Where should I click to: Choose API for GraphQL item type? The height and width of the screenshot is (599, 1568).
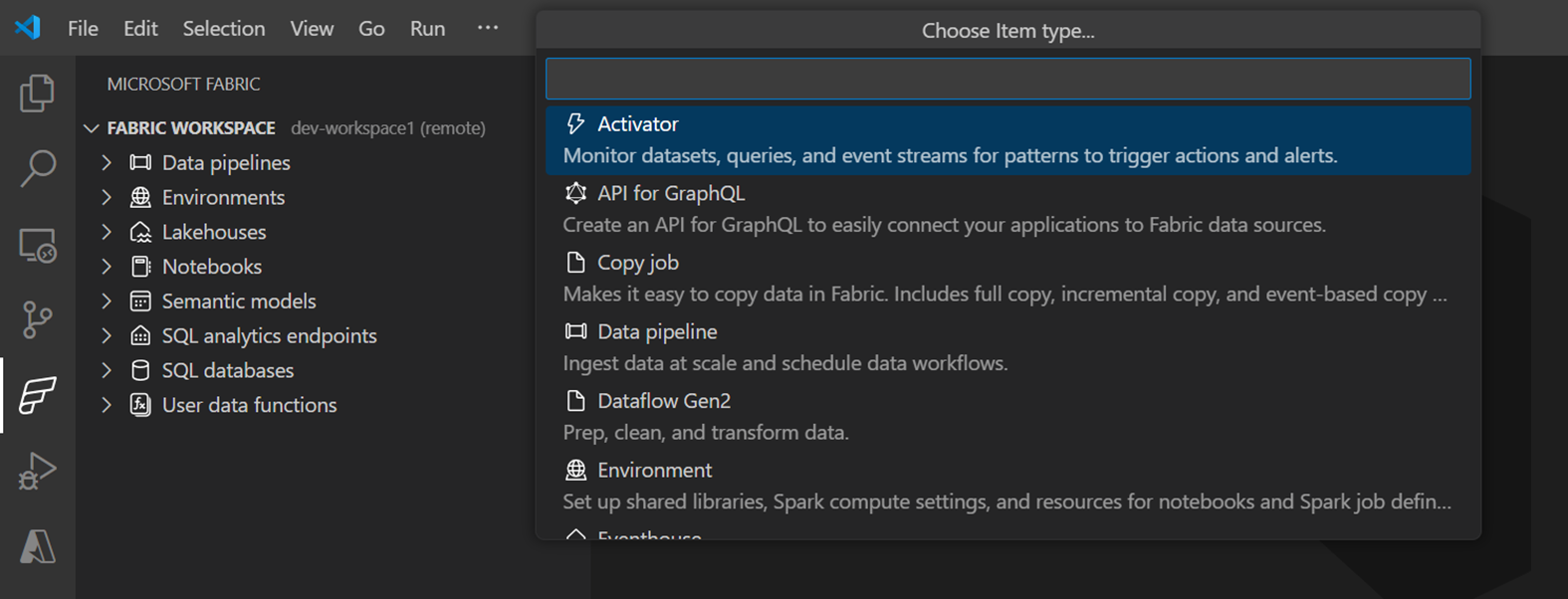[x=1008, y=209]
